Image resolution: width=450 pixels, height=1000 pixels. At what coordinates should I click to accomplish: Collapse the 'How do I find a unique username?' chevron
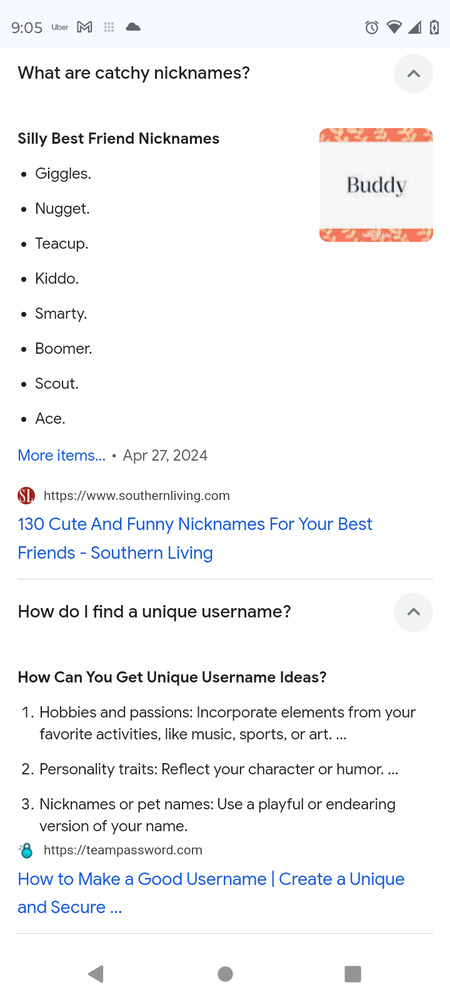[x=413, y=612]
